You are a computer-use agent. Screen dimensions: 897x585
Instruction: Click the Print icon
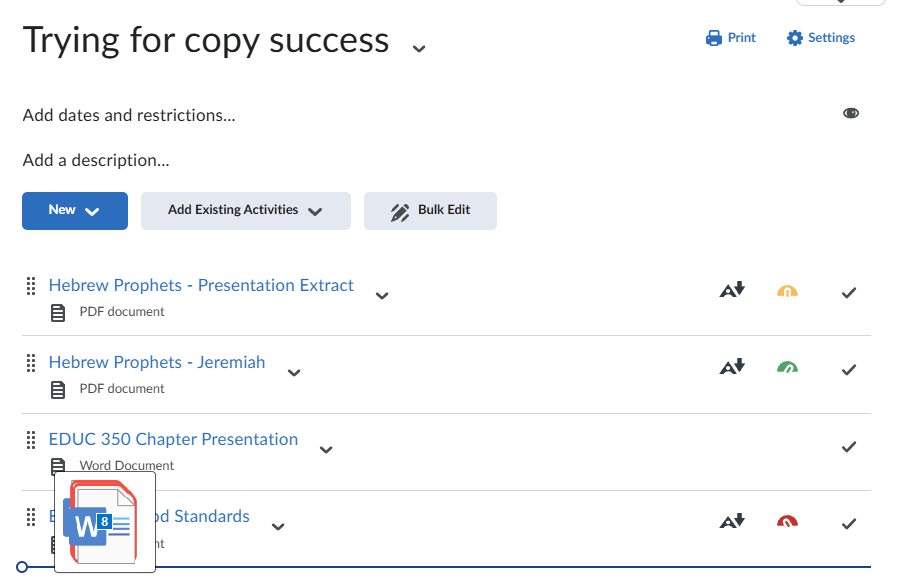[x=714, y=38]
